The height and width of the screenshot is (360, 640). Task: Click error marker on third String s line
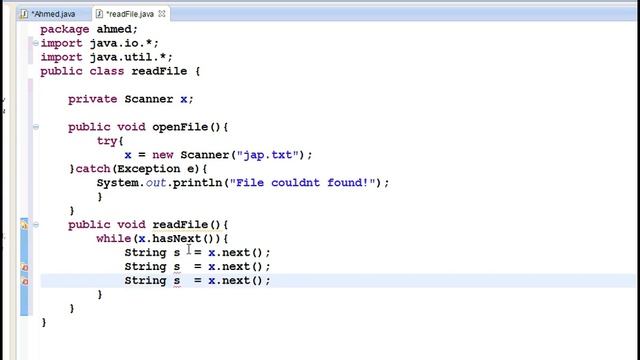coord(24,281)
